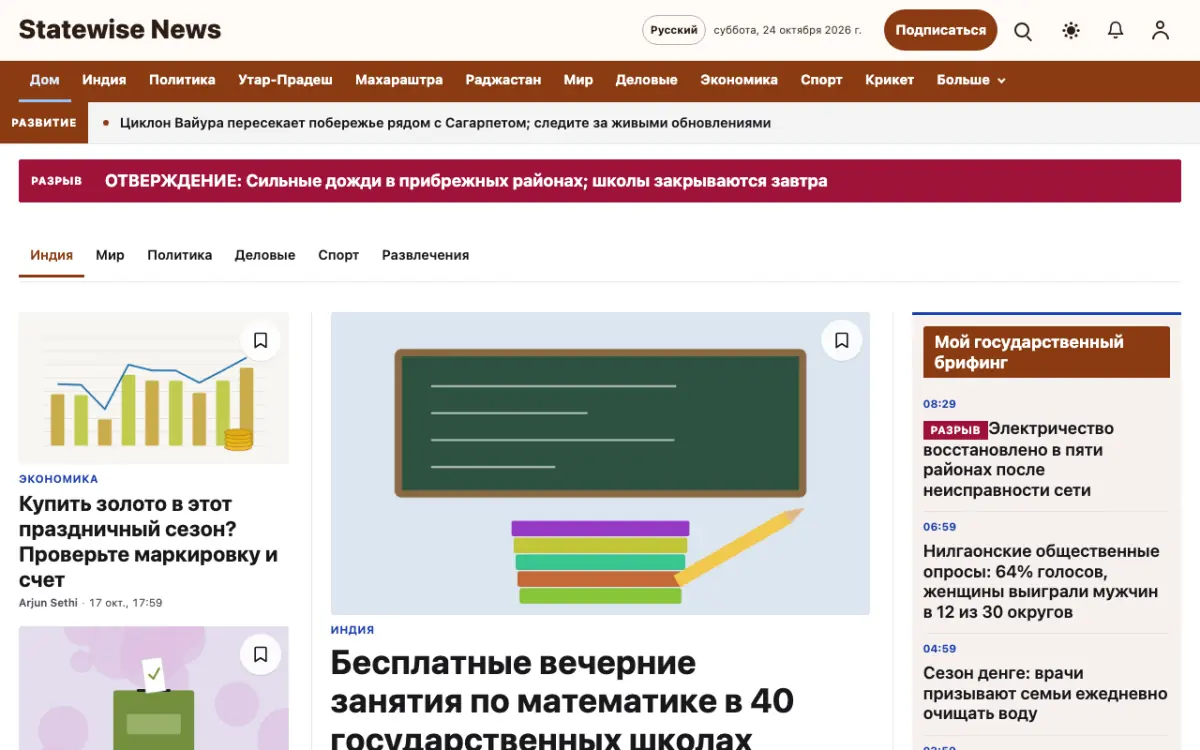The width and height of the screenshot is (1200, 750).
Task: Open bar chart thumbnail of gold article
Action: (x=154, y=388)
